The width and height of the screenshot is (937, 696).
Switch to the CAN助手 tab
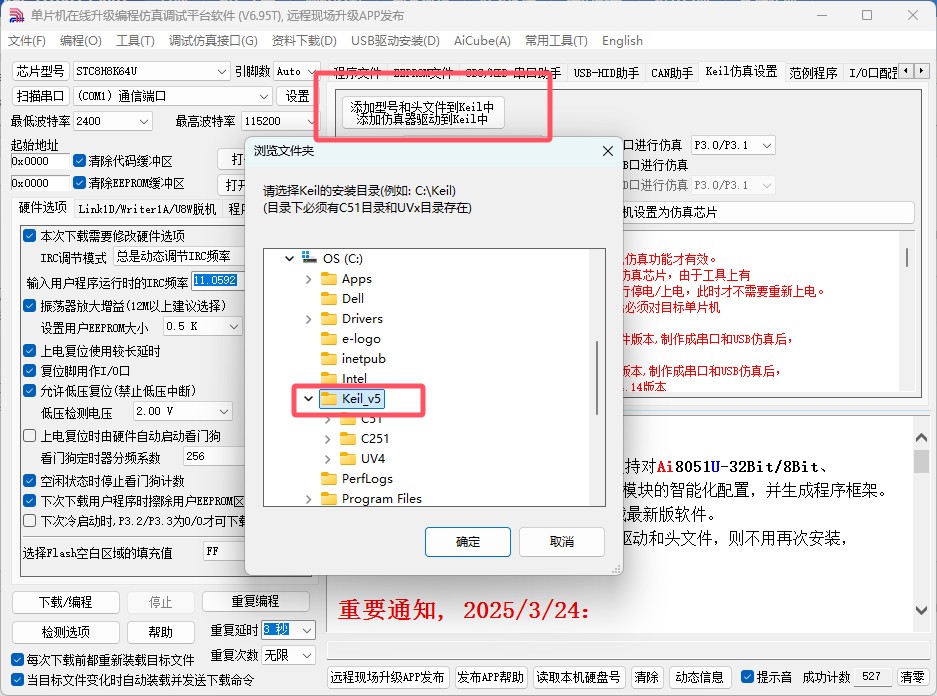click(672, 73)
